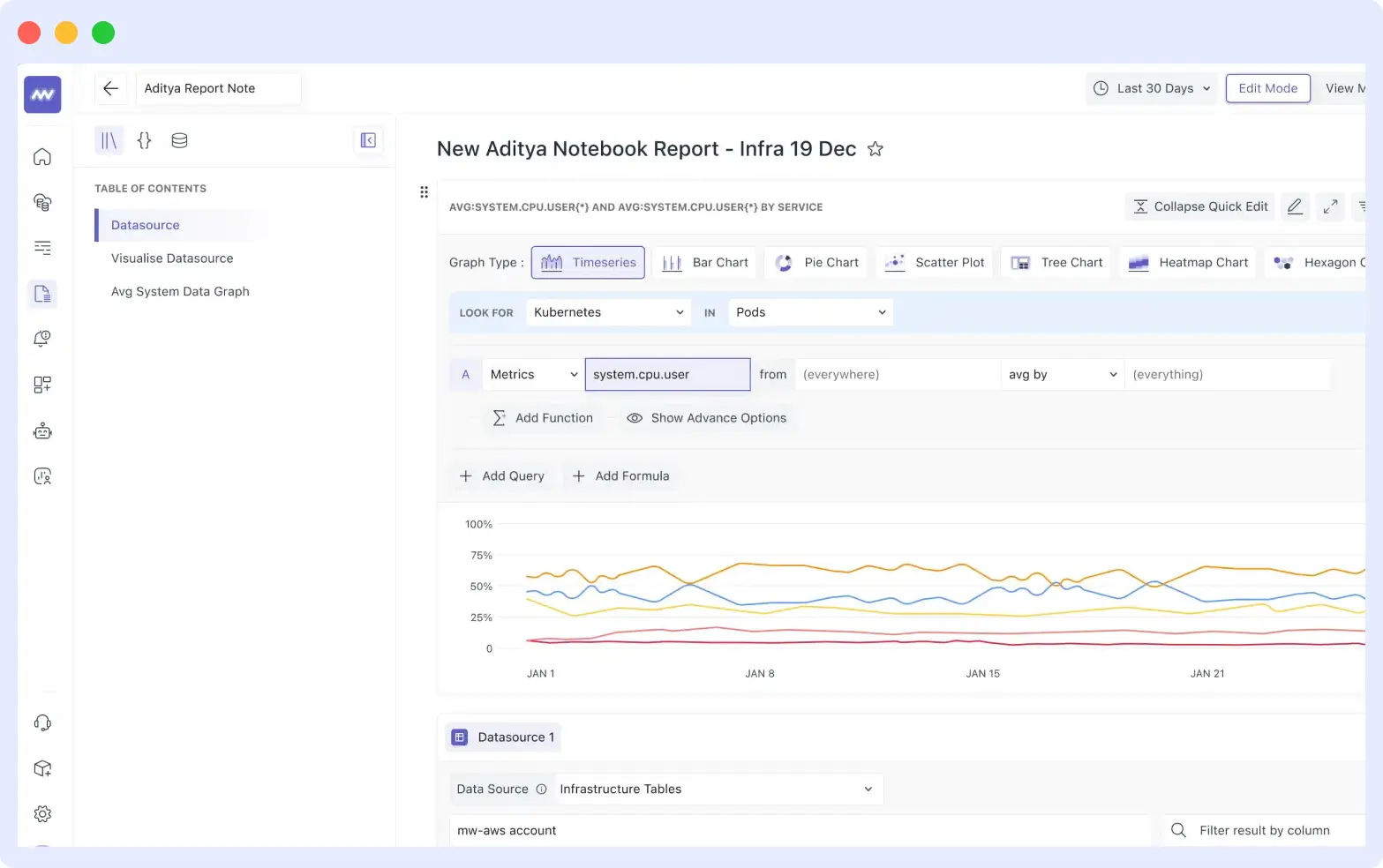Toggle Show Advance Options

tap(707, 417)
